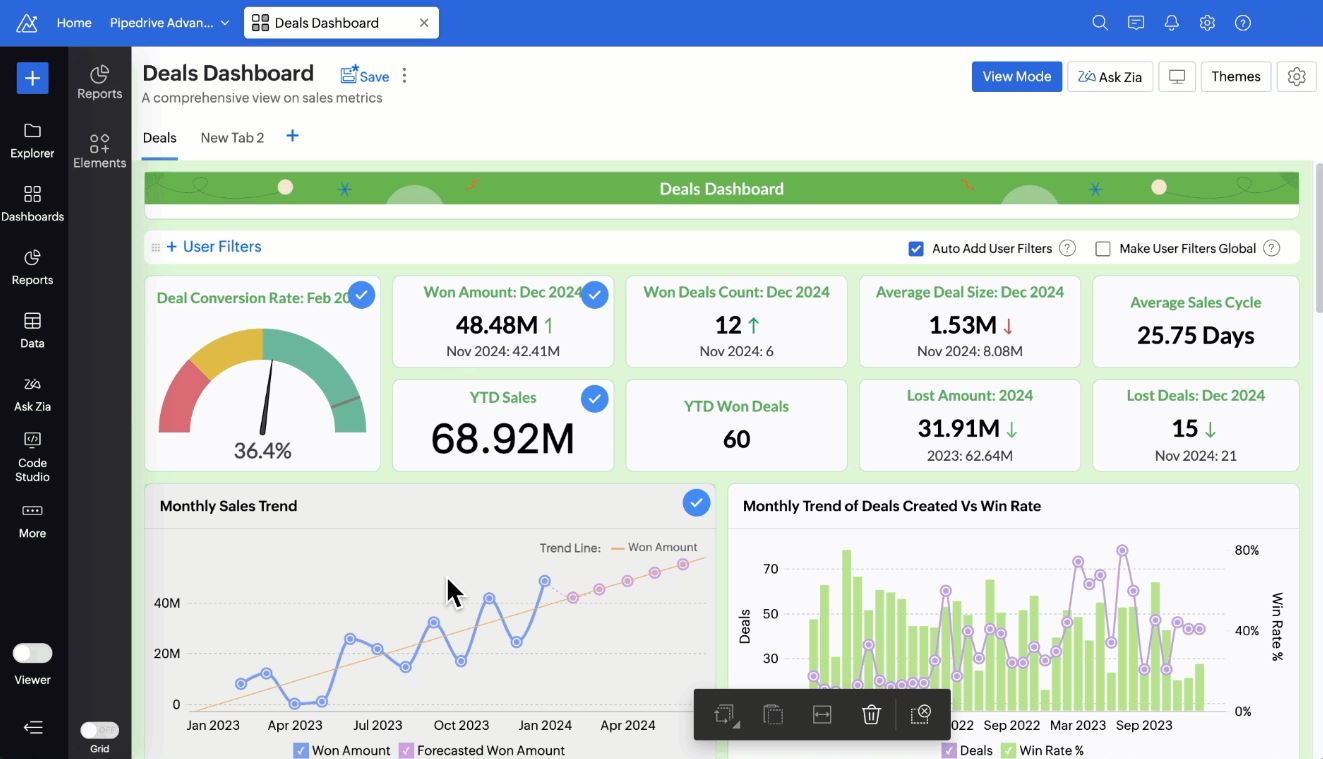Open the Themes button
Viewport: 1323px width, 759px height.
(1235, 77)
